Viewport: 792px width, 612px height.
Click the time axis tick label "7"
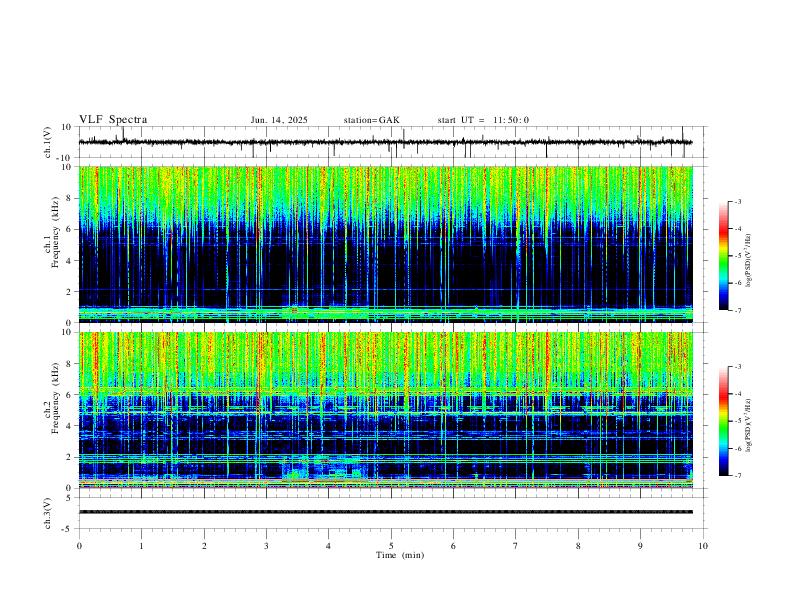516,546
